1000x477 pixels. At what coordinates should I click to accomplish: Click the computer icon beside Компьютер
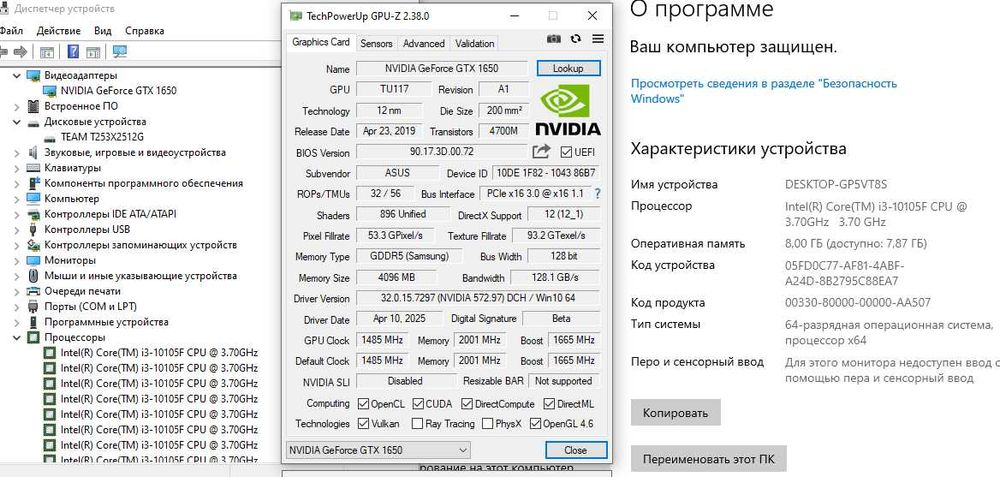33,198
